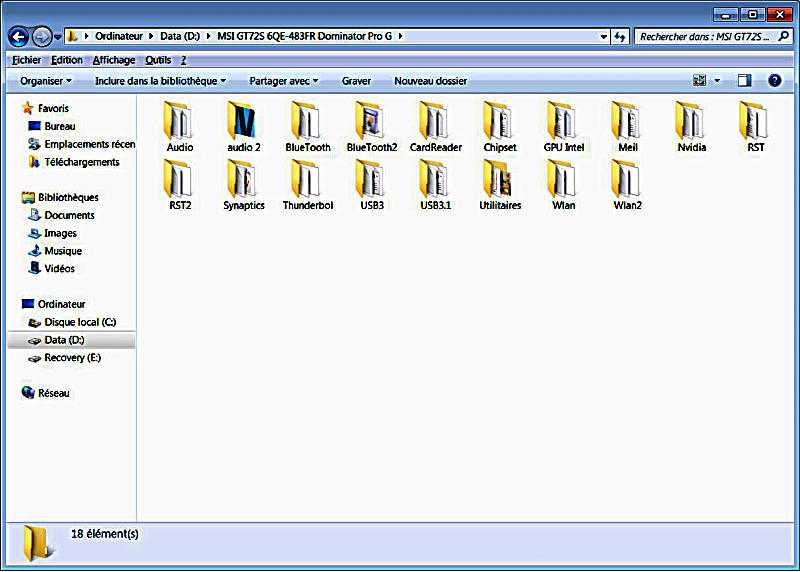Open the Partager avec dropdown
The height and width of the screenshot is (572, 800).
(284, 81)
